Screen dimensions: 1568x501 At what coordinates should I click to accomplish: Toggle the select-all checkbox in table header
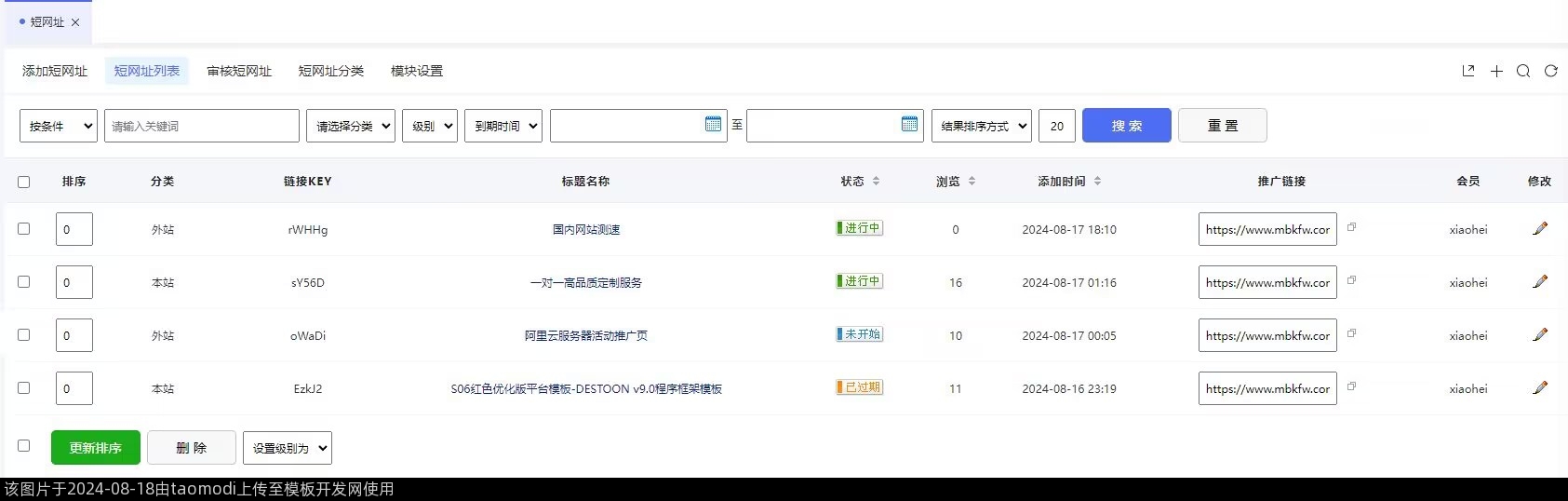coord(24,182)
